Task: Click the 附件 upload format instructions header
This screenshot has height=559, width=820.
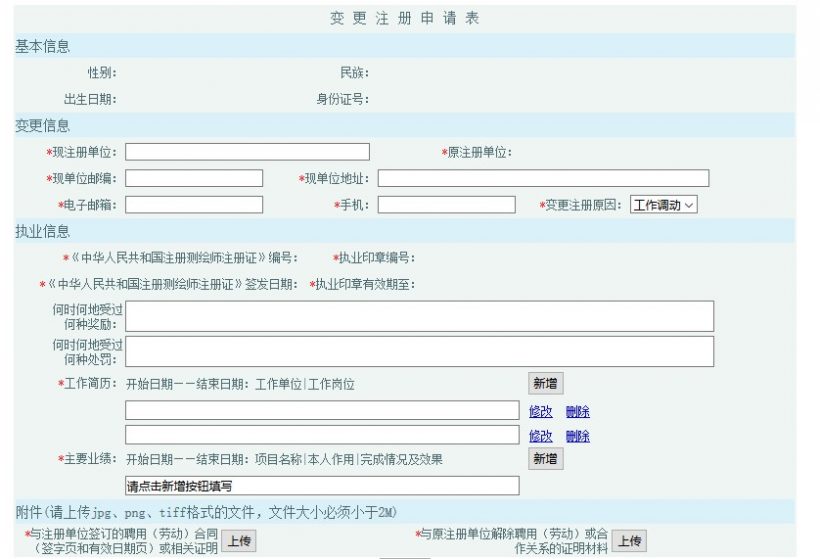Action: pyautogui.click(x=206, y=512)
